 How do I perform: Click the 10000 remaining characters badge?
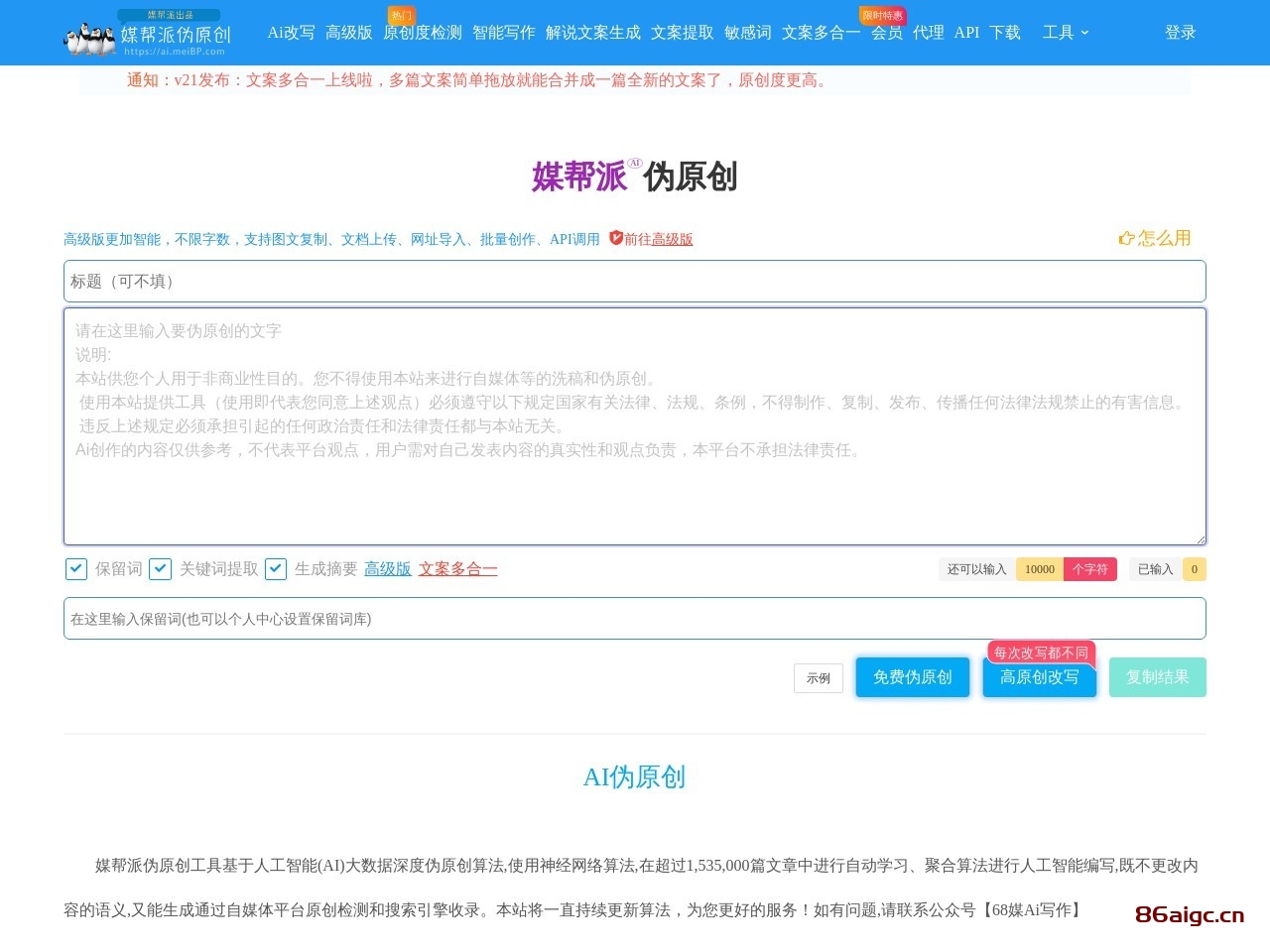click(x=1040, y=569)
